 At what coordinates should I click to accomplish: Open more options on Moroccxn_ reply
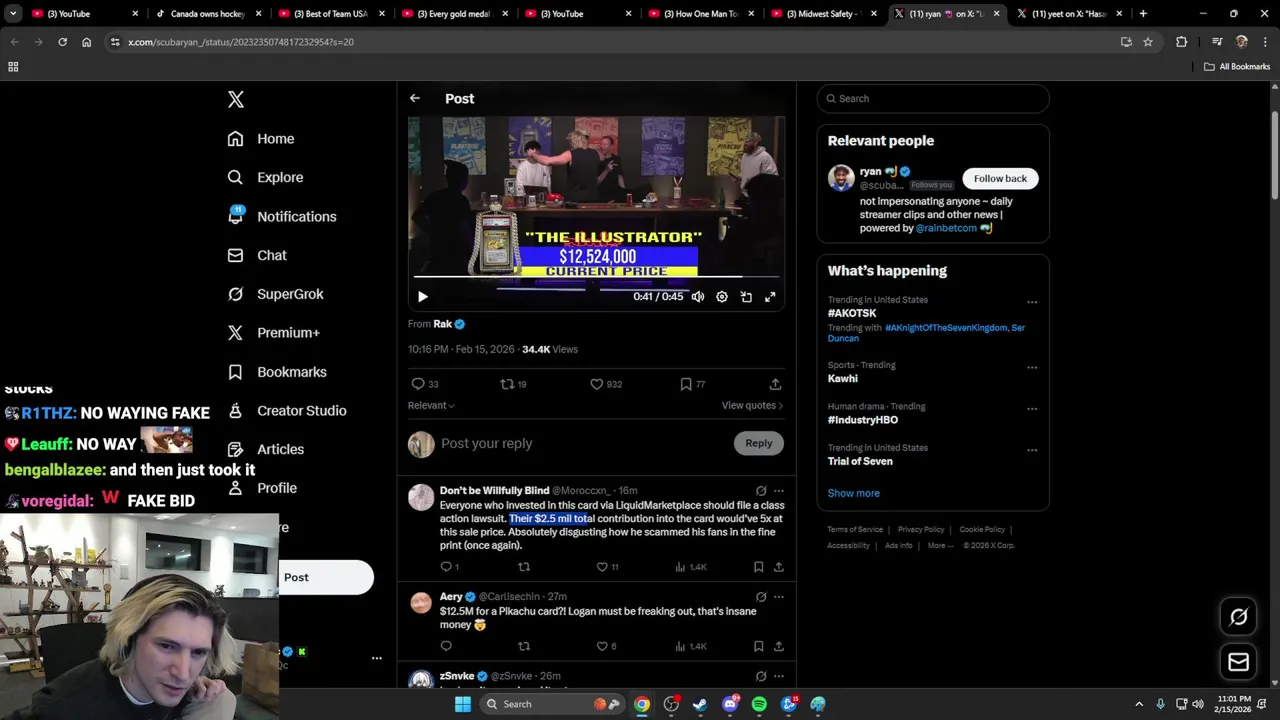(779, 491)
